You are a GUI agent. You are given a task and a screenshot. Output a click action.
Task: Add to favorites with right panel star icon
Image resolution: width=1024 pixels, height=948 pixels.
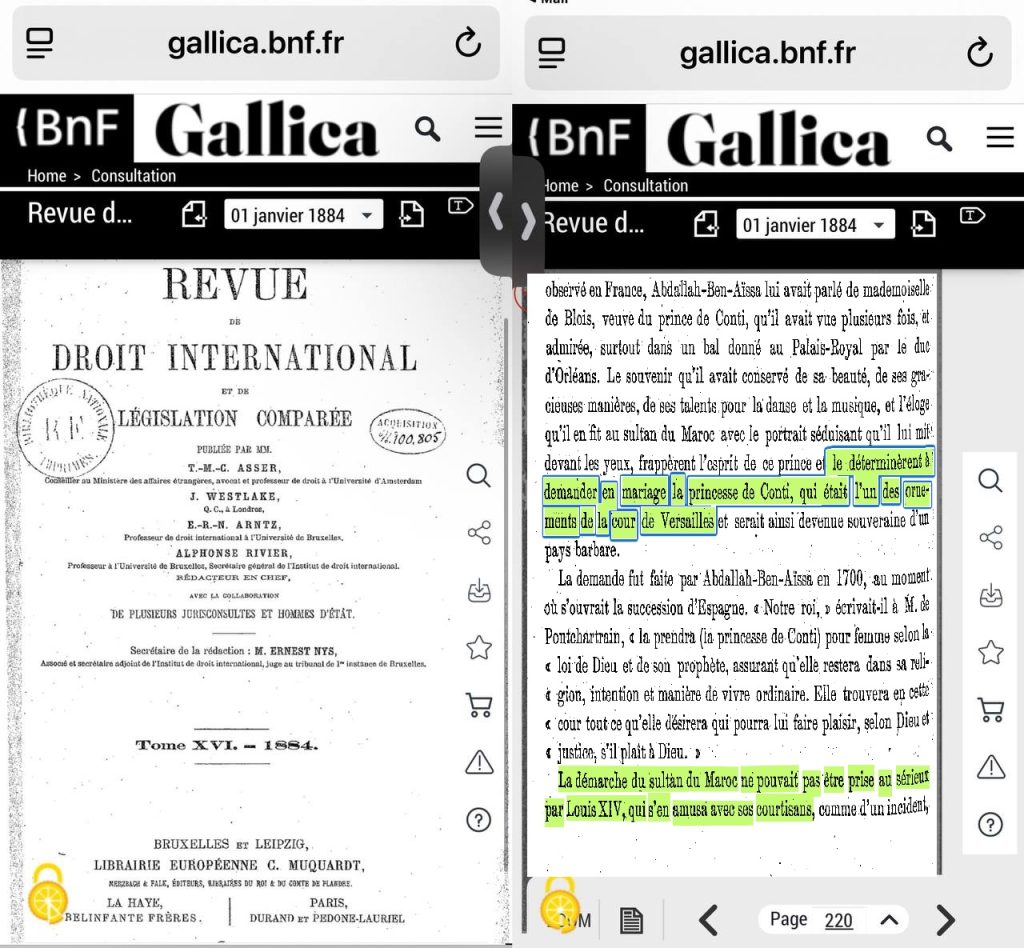click(990, 653)
